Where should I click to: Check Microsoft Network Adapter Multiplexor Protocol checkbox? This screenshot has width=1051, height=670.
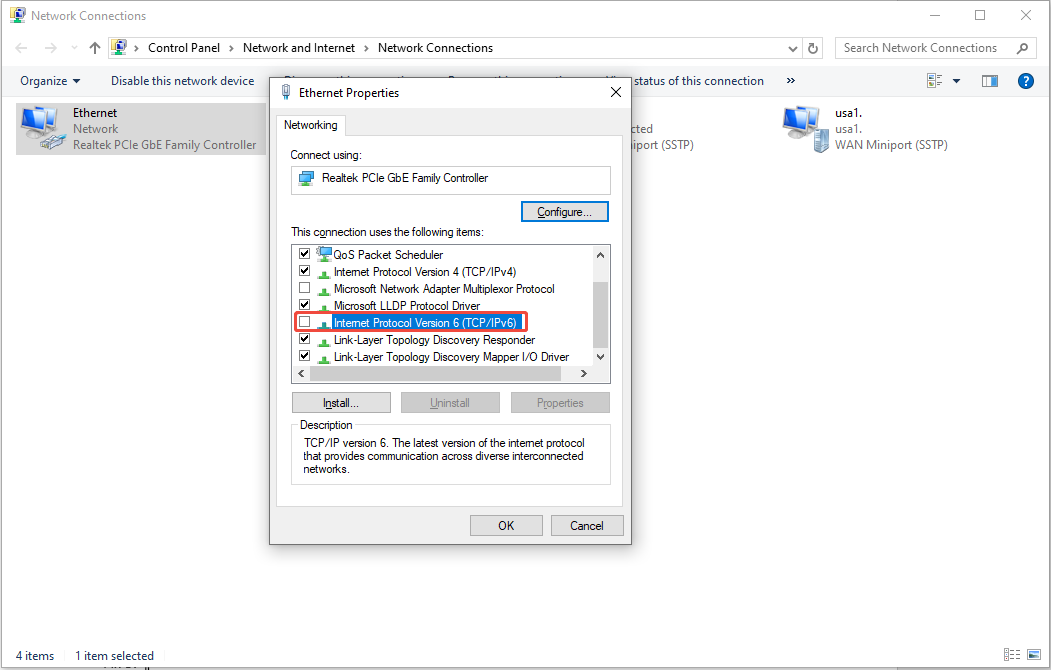pyautogui.click(x=304, y=287)
